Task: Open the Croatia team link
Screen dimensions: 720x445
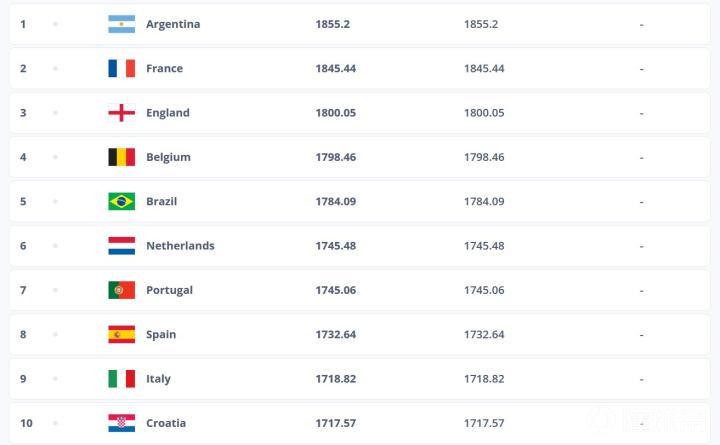Action: click(165, 423)
